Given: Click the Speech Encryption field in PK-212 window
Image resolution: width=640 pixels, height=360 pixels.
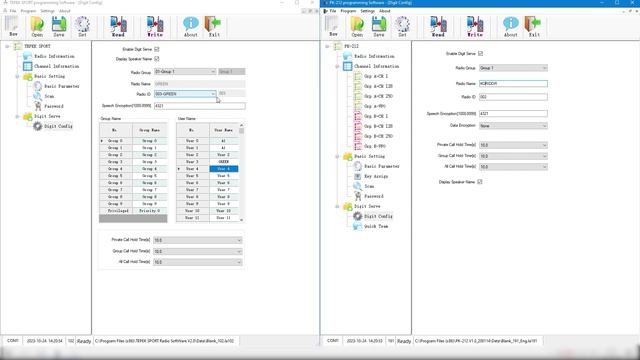Looking at the screenshot, I should tap(513, 113).
